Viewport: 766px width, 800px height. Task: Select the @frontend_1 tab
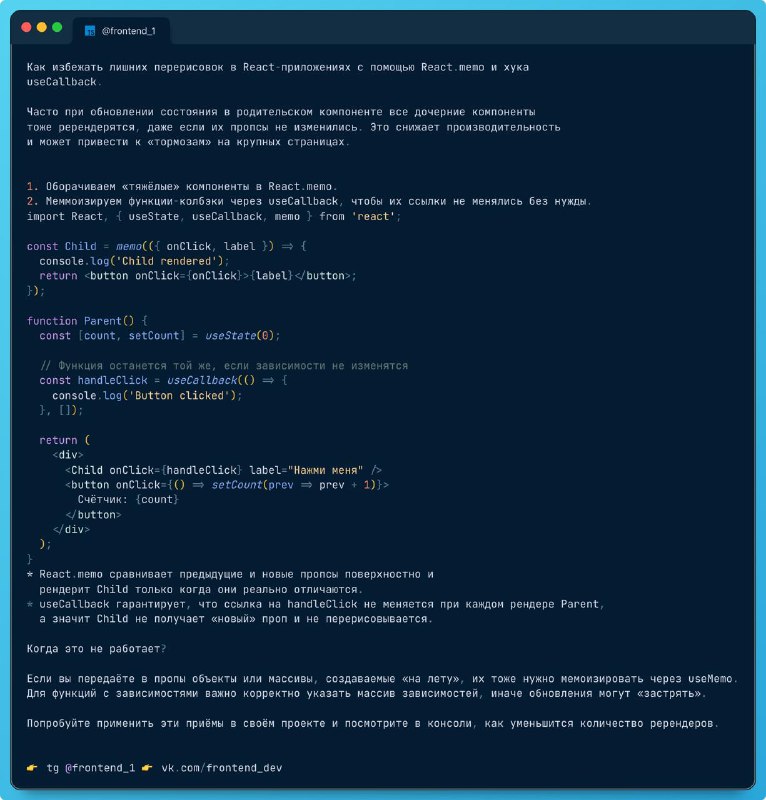pyautogui.click(x=121, y=31)
